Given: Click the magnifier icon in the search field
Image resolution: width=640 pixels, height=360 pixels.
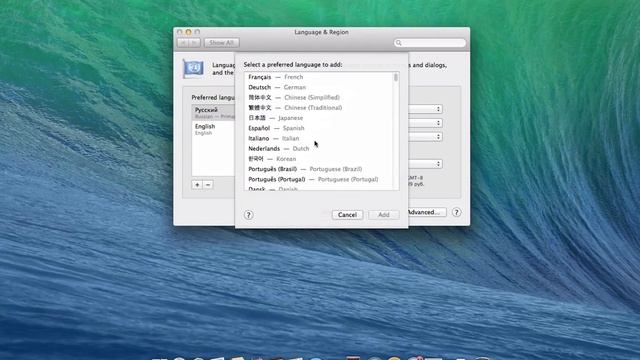Looking at the screenshot, I should [x=399, y=43].
